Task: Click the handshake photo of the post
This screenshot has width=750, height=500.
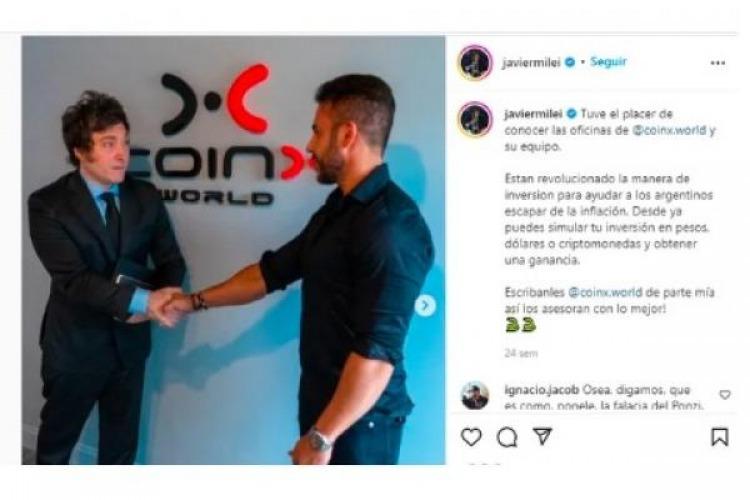Action: click(x=233, y=250)
